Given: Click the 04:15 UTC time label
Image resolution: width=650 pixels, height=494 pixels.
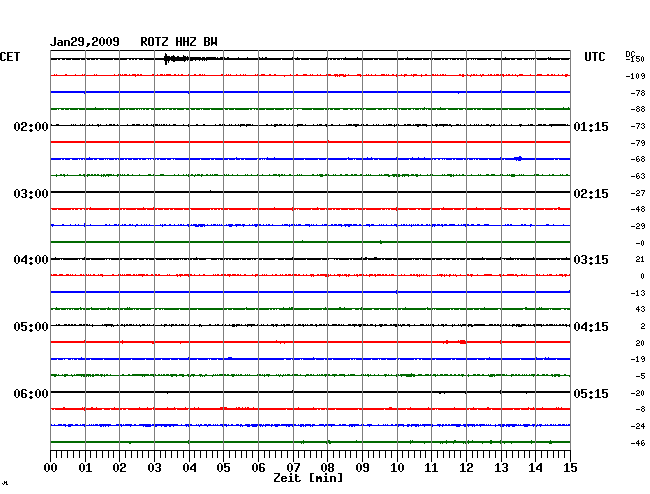Looking at the screenshot, I should (x=591, y=327).
